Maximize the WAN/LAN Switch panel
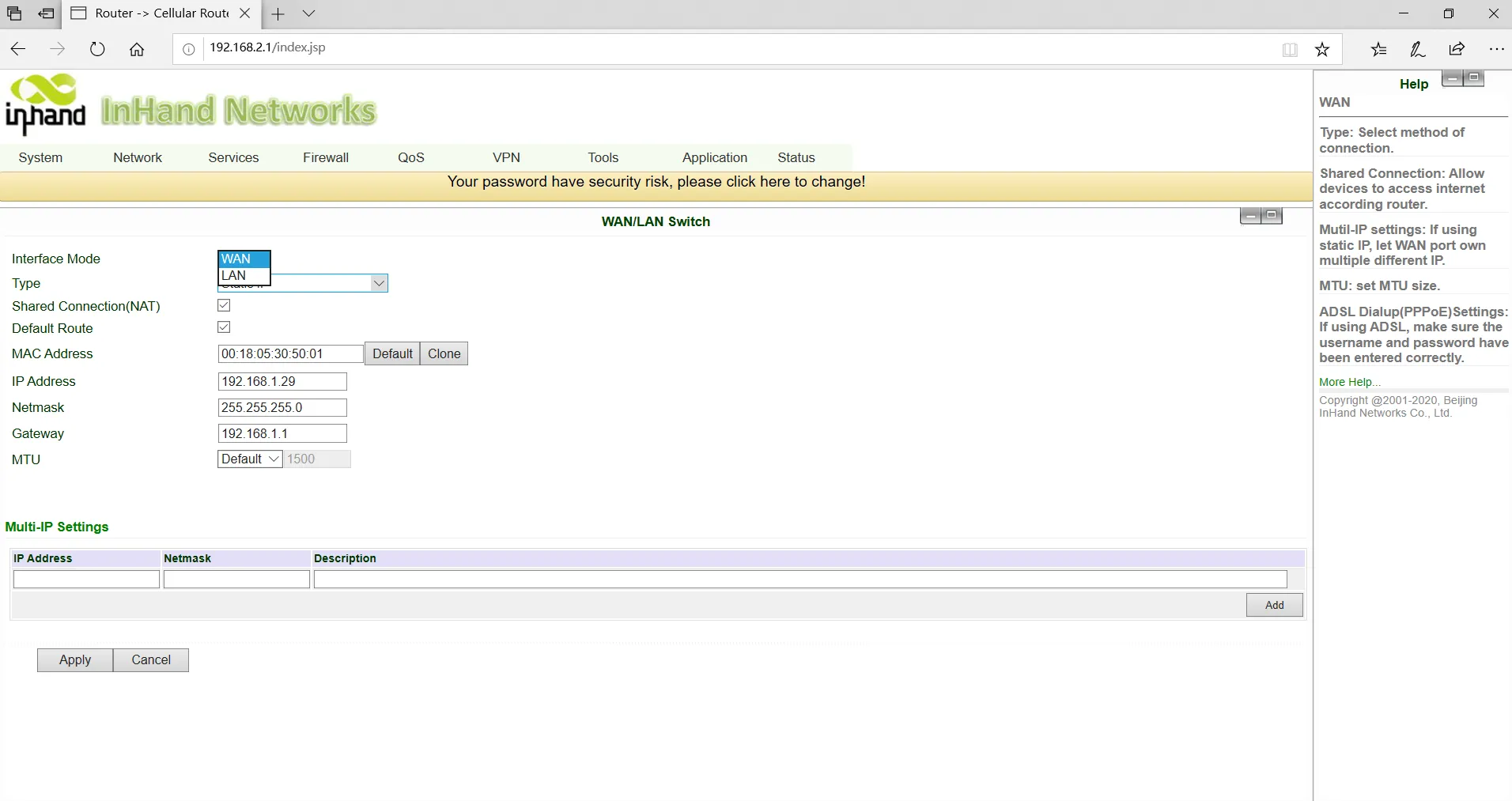The width and height of the screenshot is (1512, 801). [x=1272, y=216]
